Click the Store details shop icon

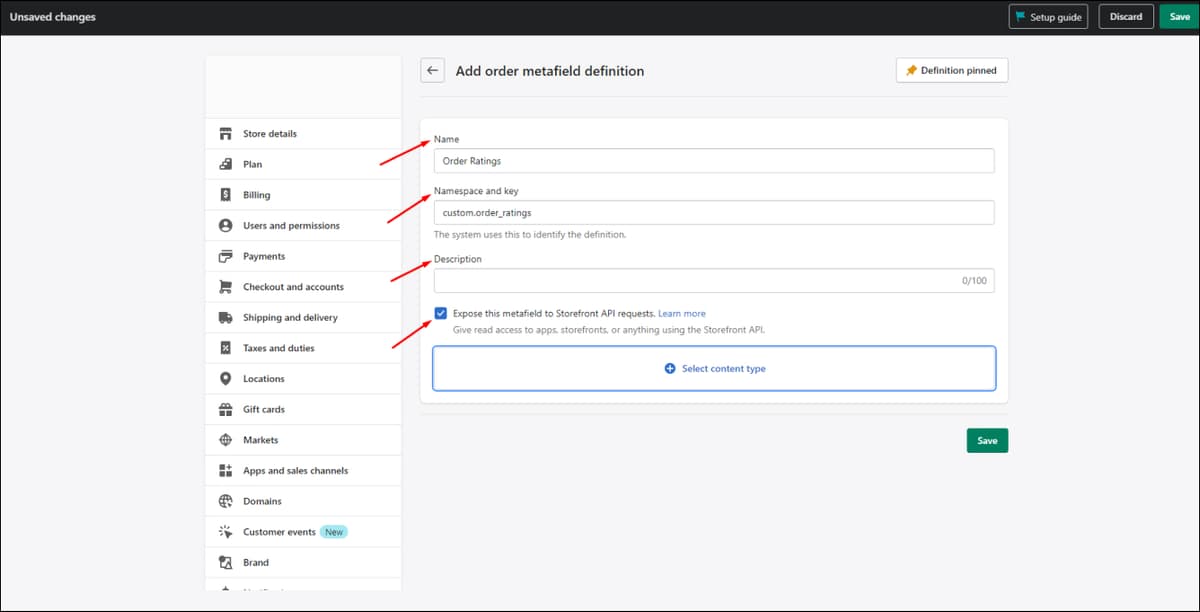(225, 134)
